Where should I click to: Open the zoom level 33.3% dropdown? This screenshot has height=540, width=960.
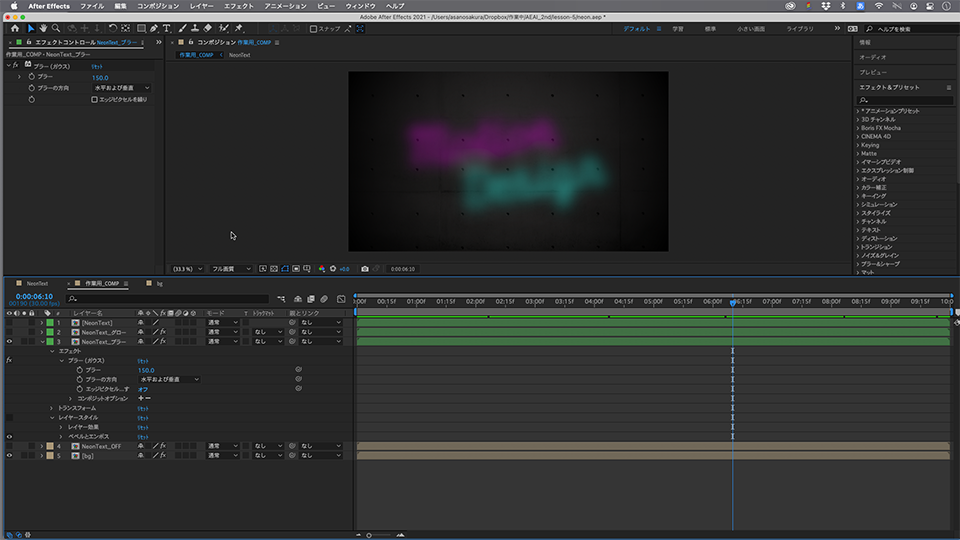pyautogui.click(x=187, y=269)
